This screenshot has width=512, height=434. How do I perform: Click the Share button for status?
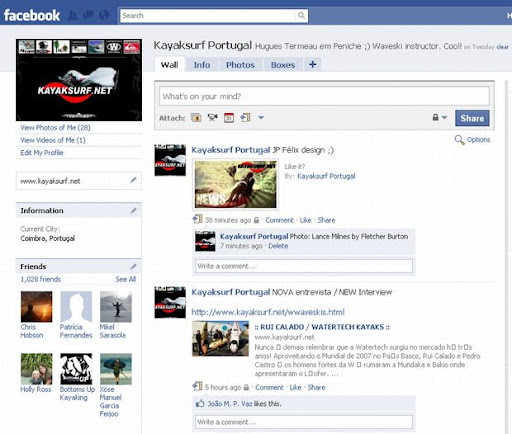point(472,118)
